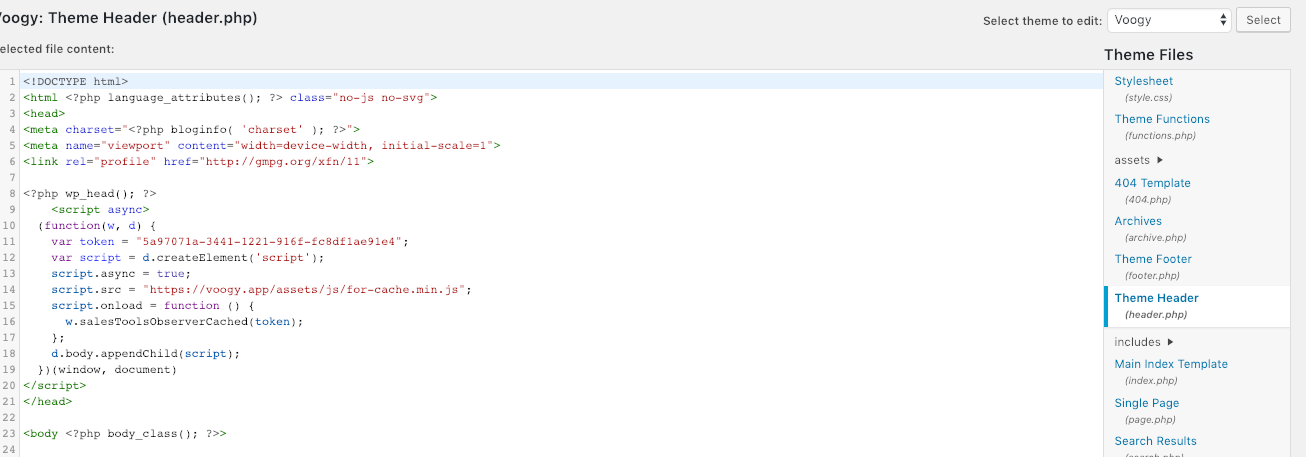Expand the includes folder
Screen dimensions: 1306x457
coord(1144,342)
